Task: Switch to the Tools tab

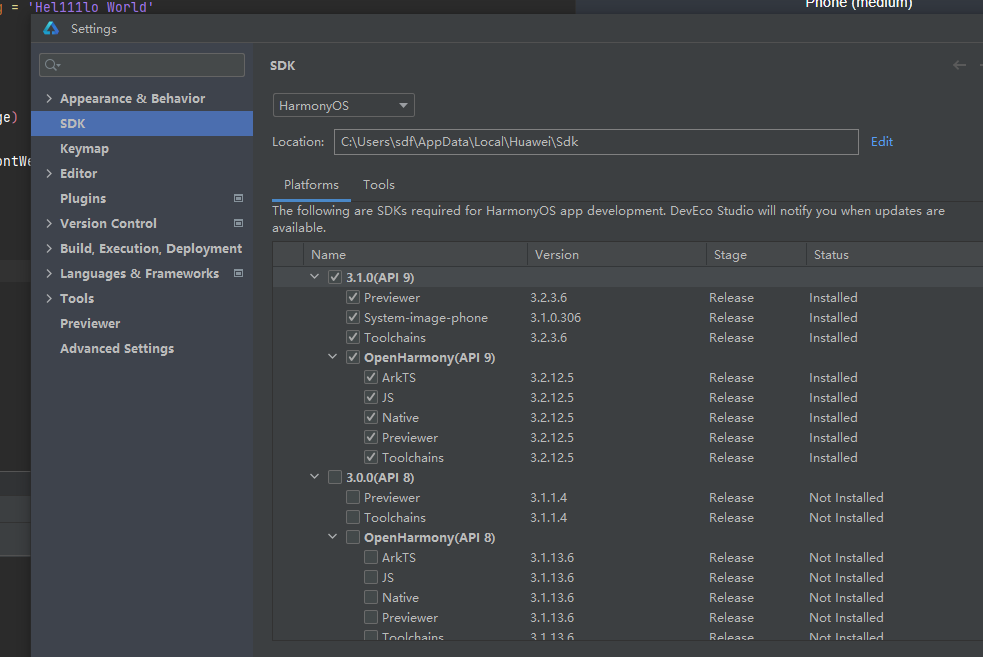Action: (x=379, y=185)
